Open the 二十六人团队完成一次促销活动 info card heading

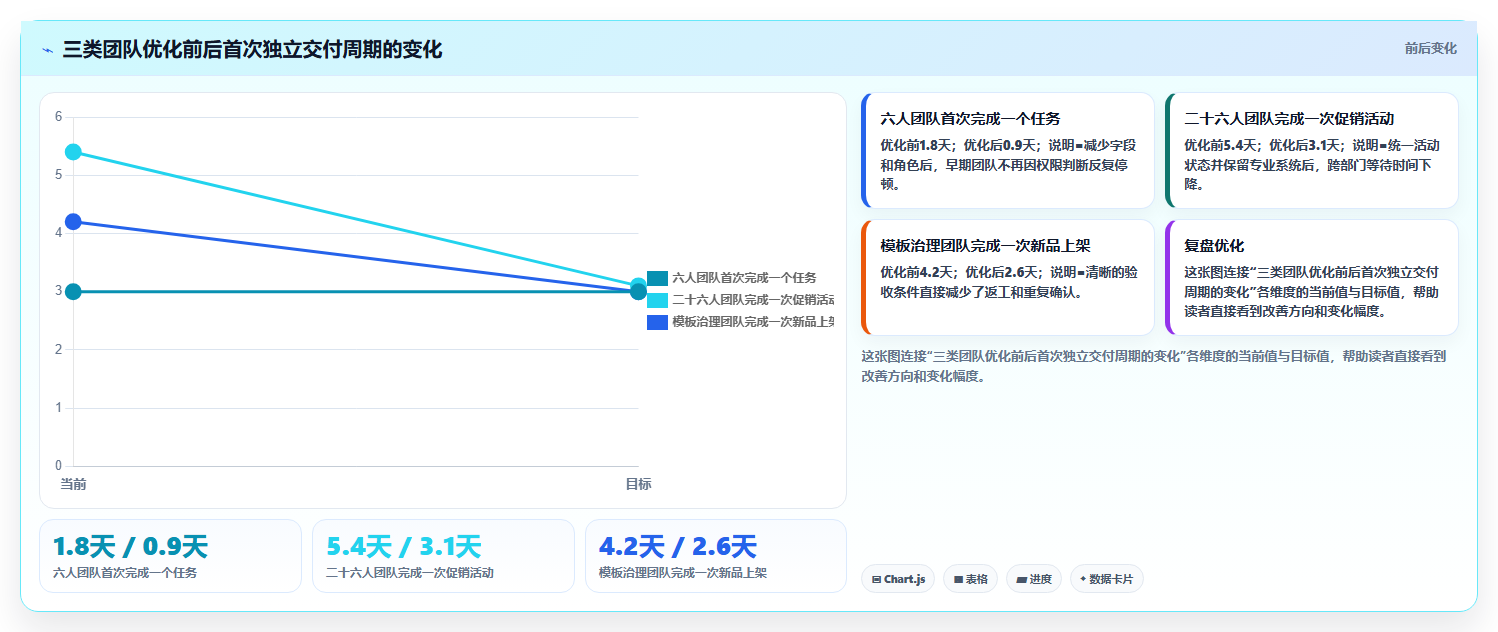click(x=1289, y=118)
